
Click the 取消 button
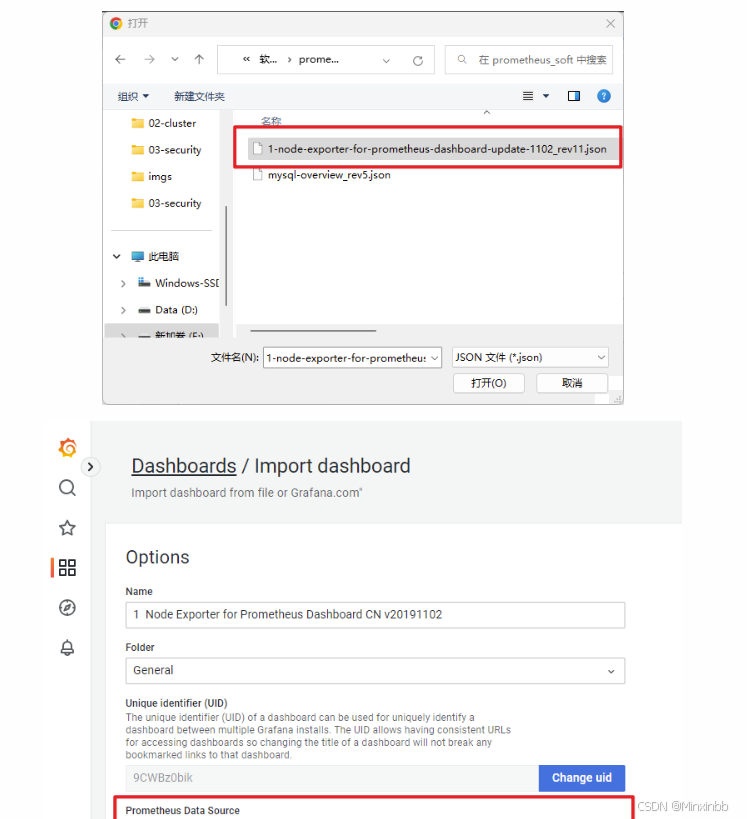tap(572, 383)
